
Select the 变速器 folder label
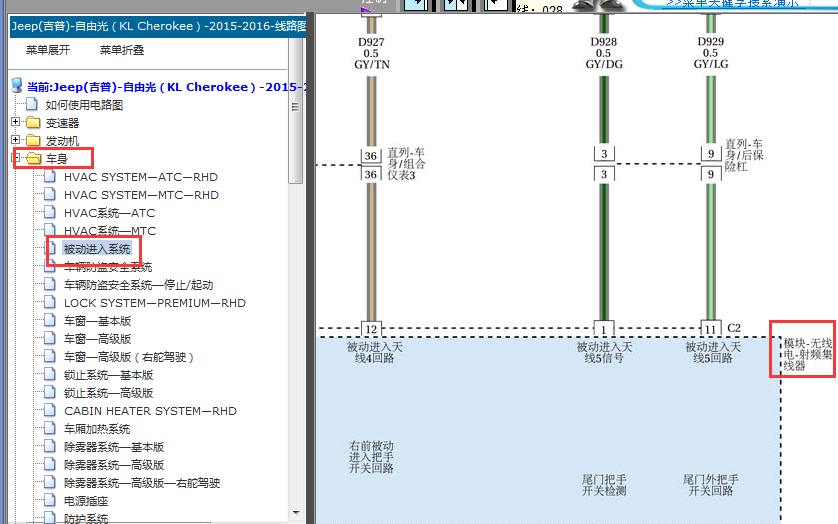click(x=62, y=123)
